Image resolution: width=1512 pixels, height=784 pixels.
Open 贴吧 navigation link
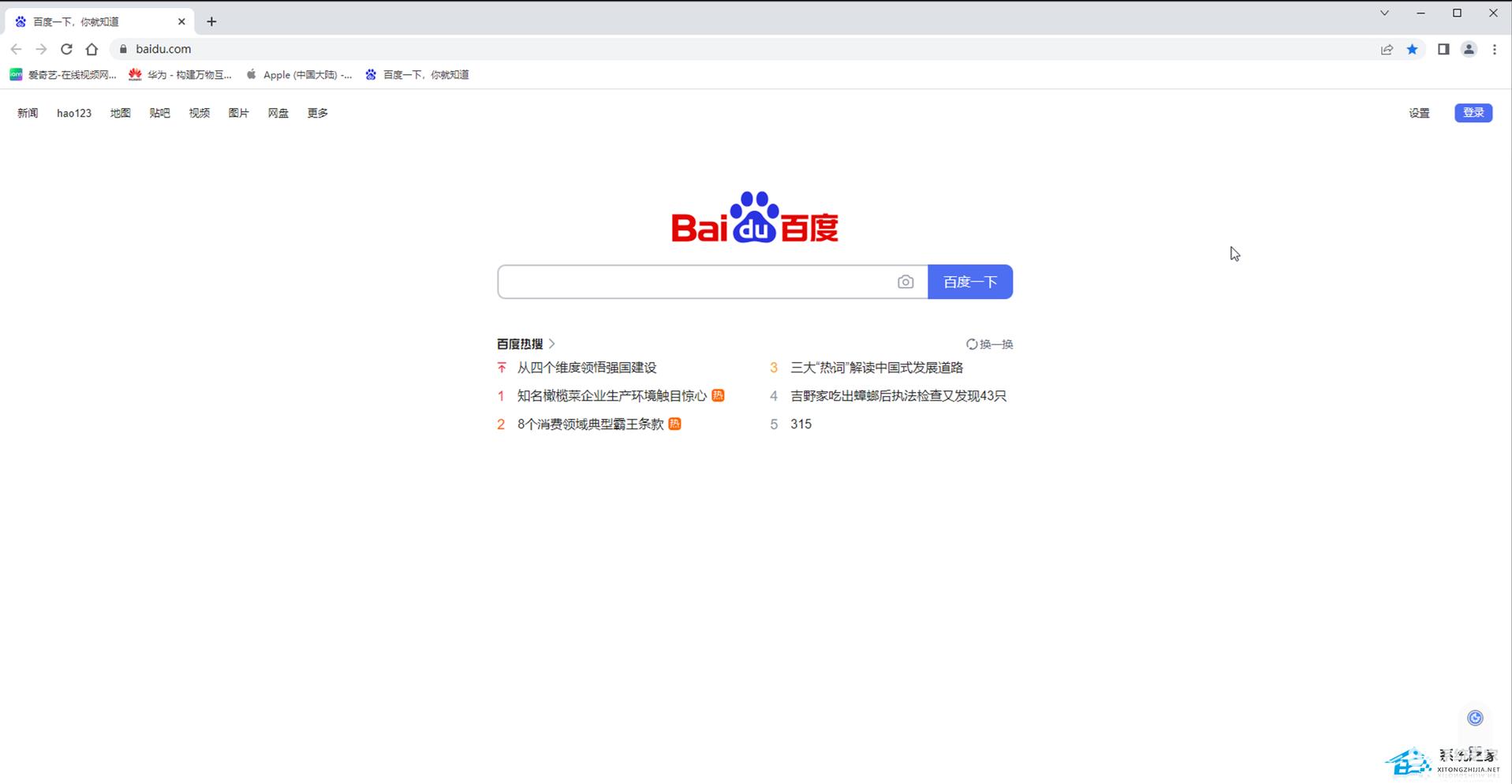[159, 113]
